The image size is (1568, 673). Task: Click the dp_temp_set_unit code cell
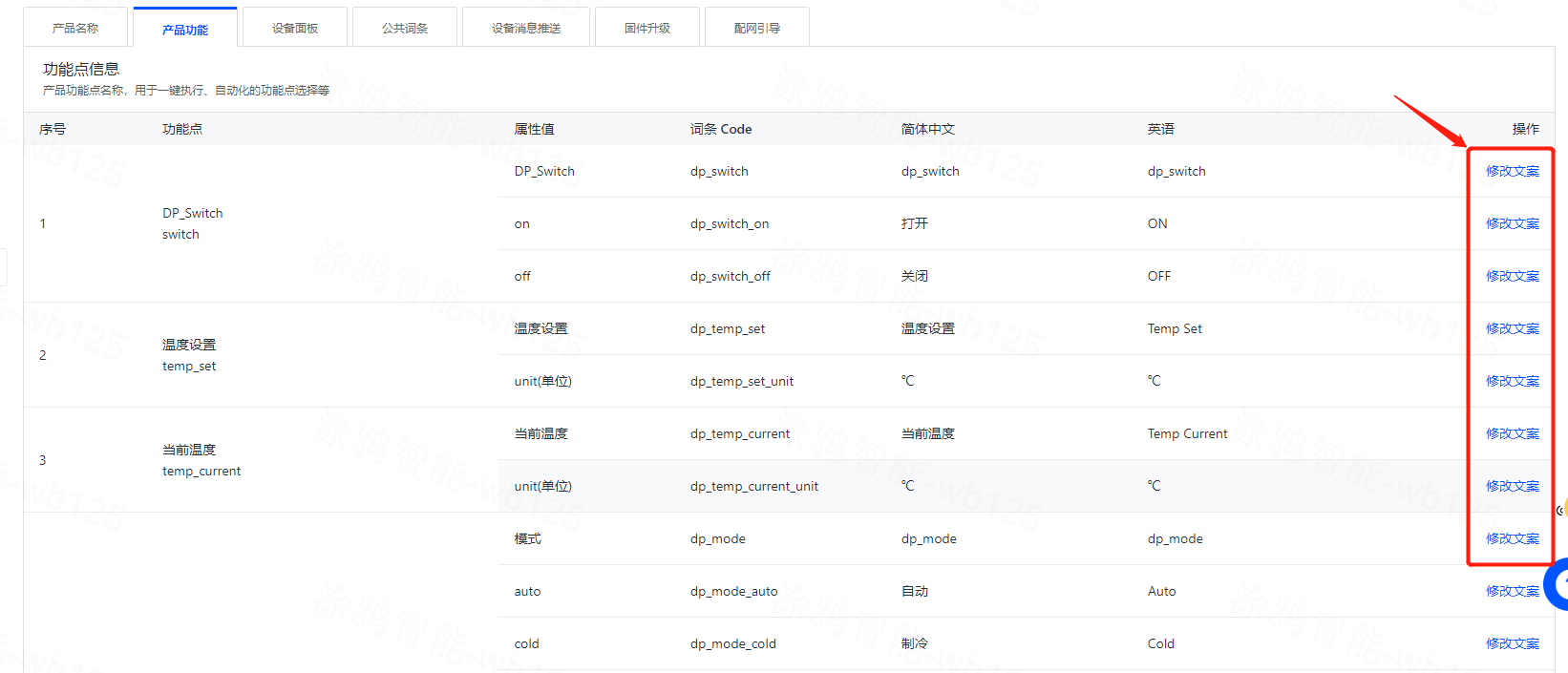742,381
